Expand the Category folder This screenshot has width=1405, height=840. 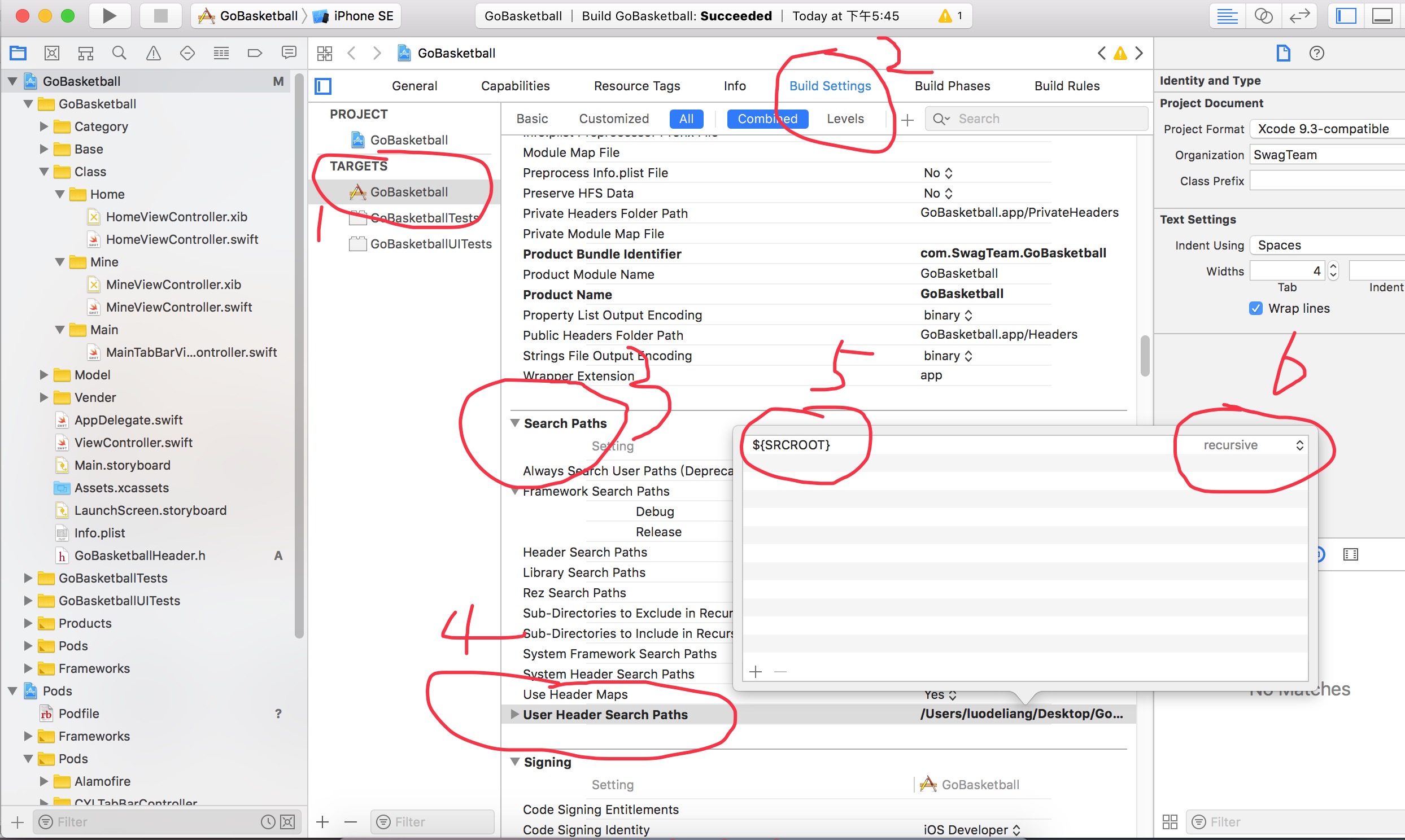pyautogui.click(x=43, y=127)
